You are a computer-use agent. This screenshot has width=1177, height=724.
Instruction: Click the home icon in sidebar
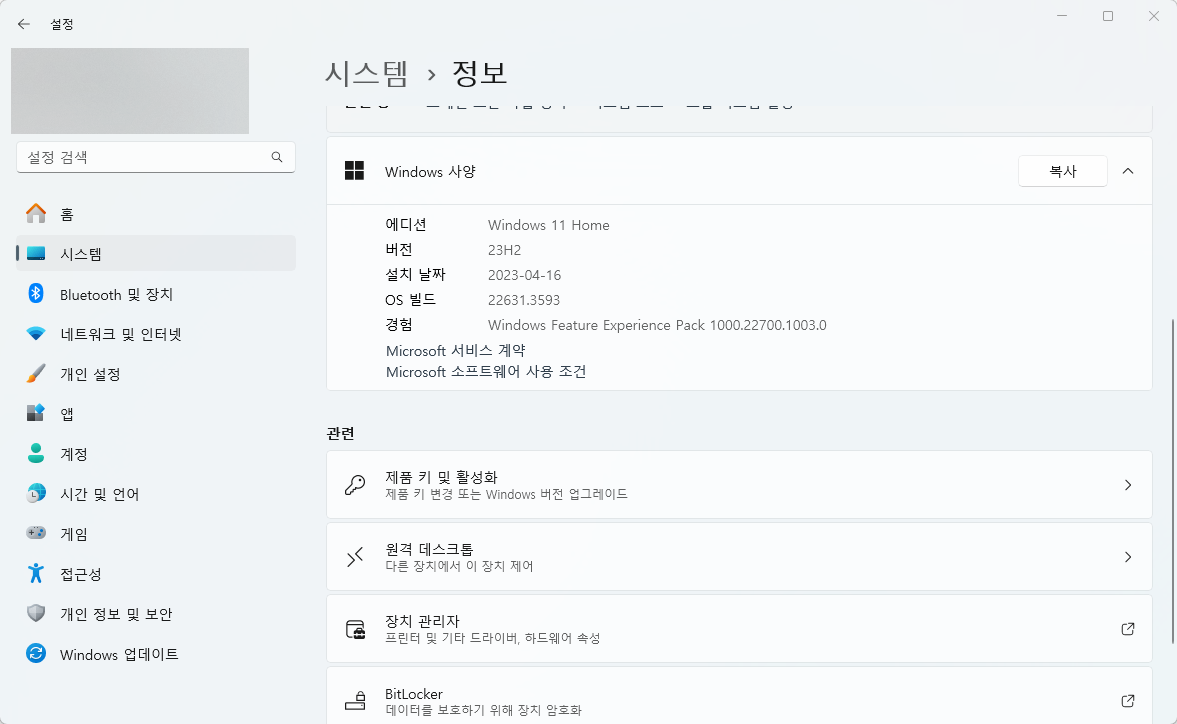[x=35, y=214]
